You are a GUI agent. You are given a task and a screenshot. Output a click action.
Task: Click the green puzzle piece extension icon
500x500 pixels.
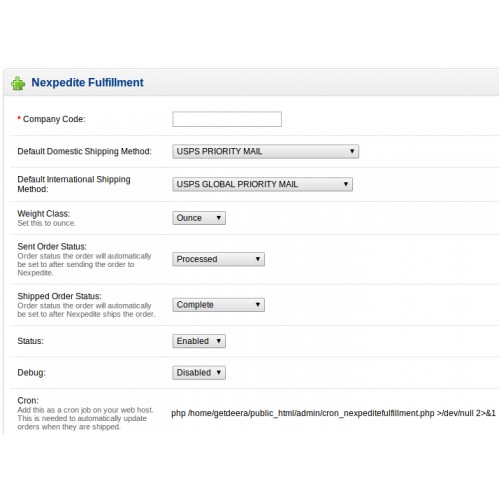click(18, 83)
